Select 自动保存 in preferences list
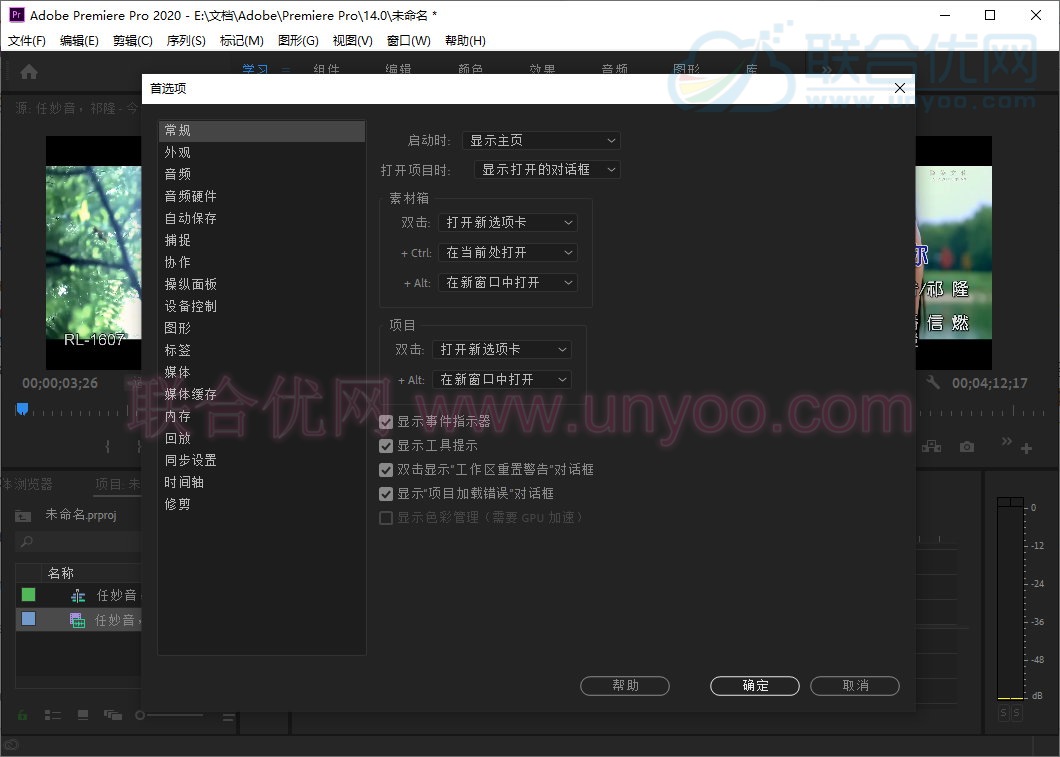1060x757 pixels. (x=191, y=218)
